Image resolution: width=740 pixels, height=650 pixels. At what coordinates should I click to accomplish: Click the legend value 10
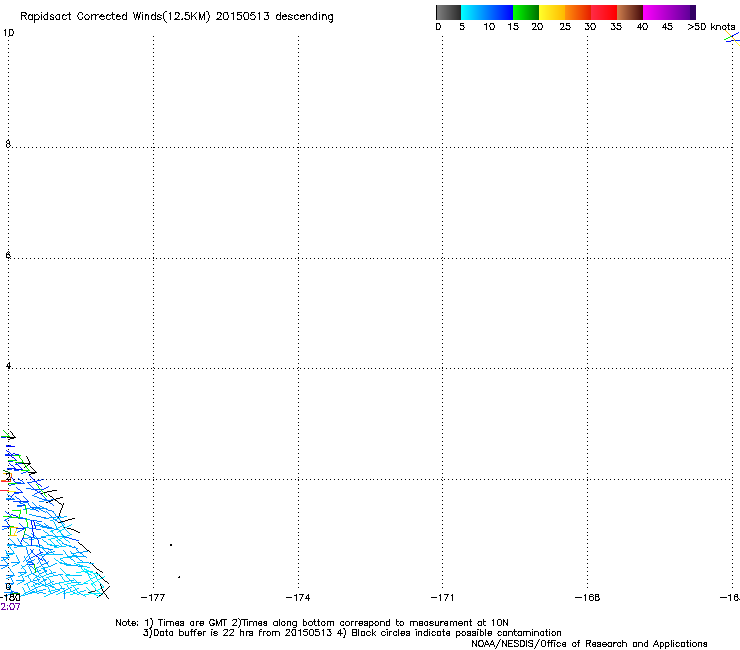click(489, 27)
